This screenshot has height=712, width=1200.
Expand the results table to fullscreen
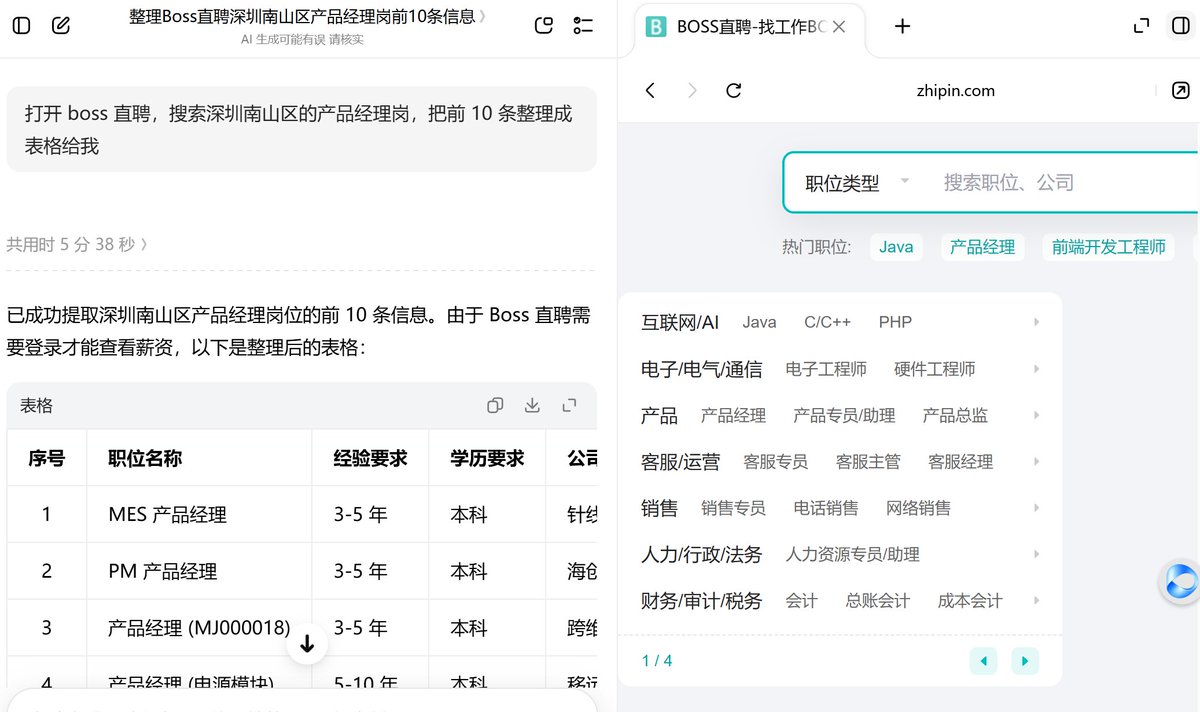click(x=569, y=405)
